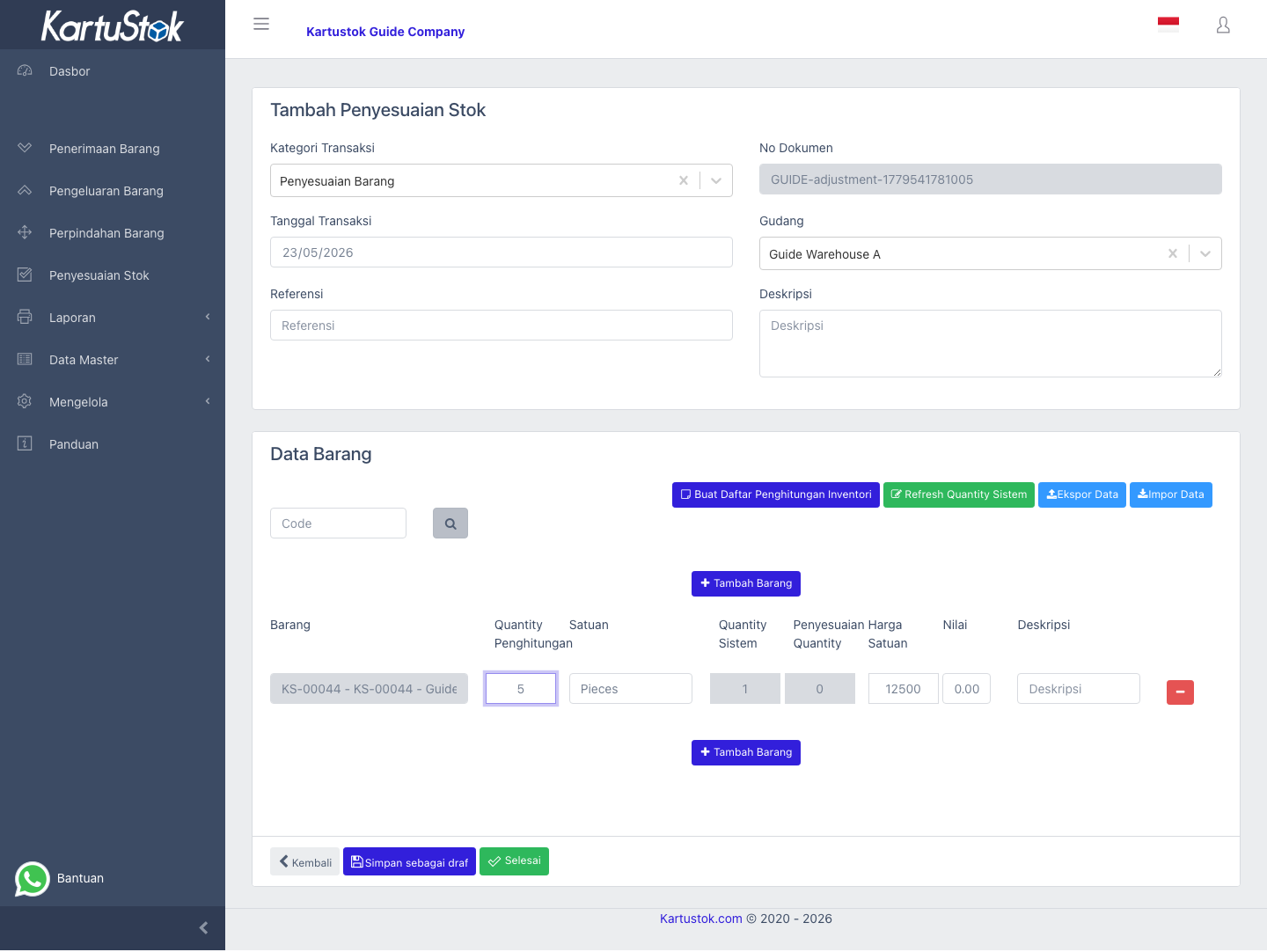This screenshot has height=952, width=1267.
Task: Clear the Penyesuaian Barang category selection
Action: [x=684, y=180]
